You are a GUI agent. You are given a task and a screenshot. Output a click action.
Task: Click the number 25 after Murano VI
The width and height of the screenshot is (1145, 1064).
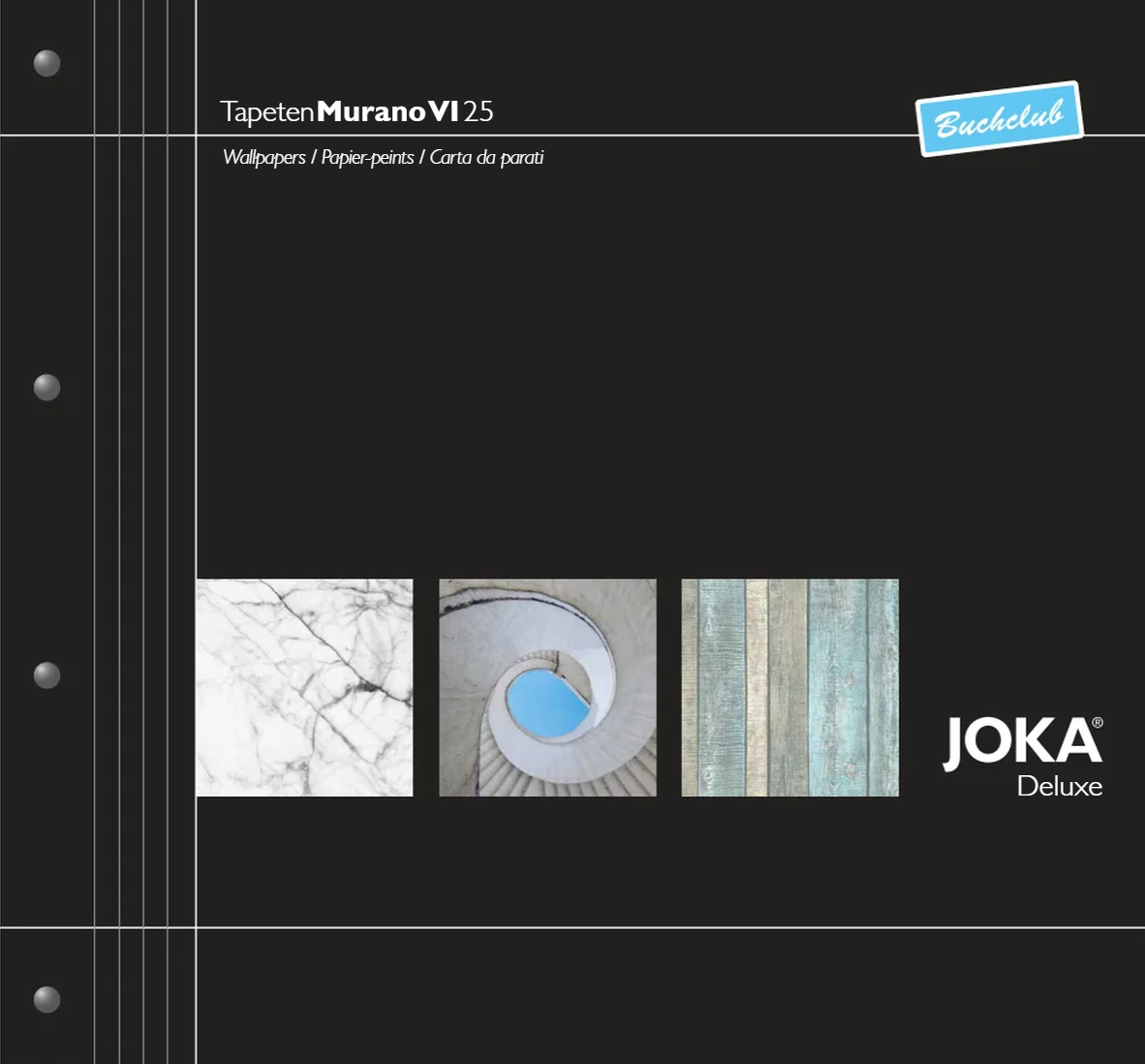click(x=479, y=112)
